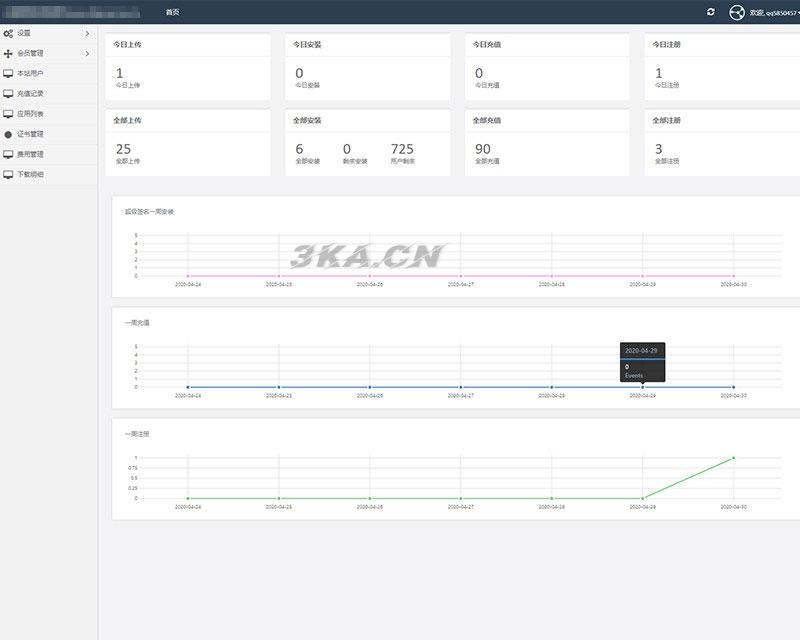Expand the 会员管理 submenu chevron
800x640 pixels.
tap(87, 53)
